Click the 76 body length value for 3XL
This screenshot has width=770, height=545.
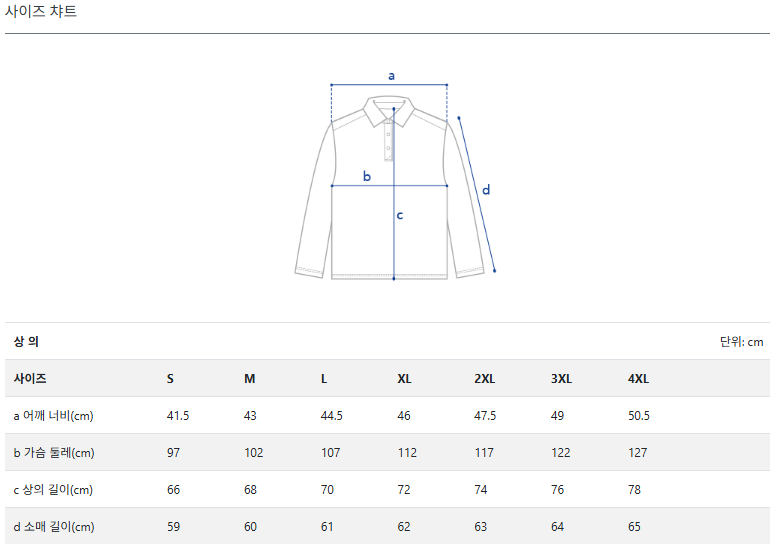pyautogui.click(x=557, y=490)
